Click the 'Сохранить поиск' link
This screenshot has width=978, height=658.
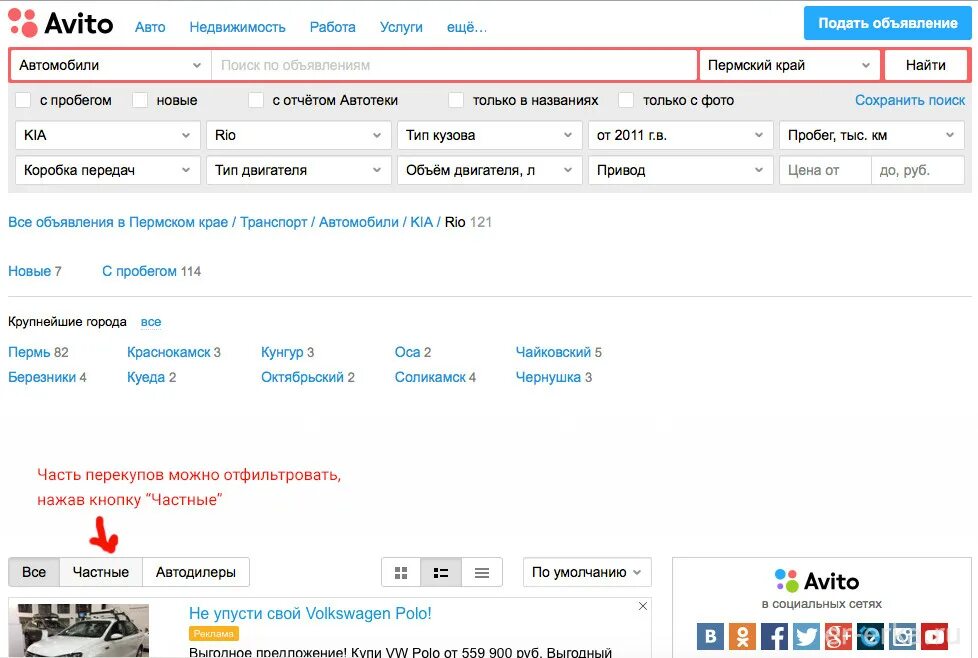910,100
